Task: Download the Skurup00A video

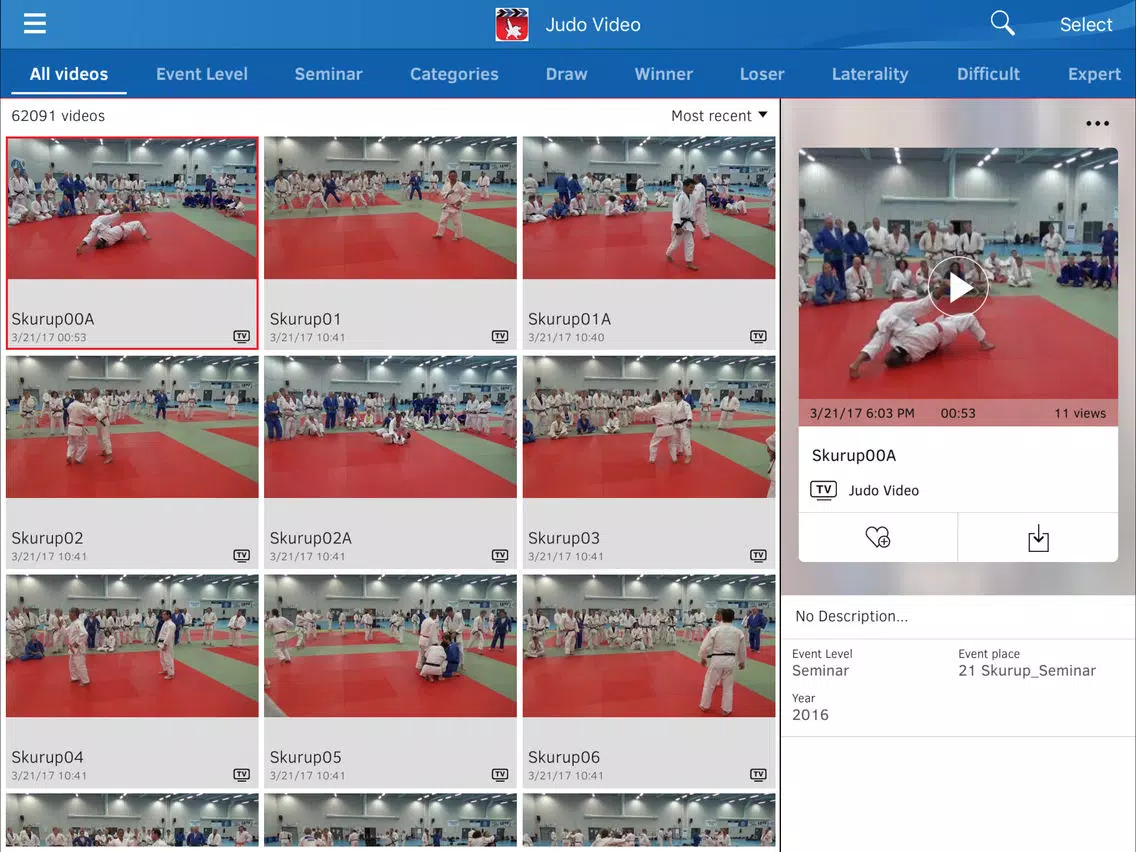Action: tap(1037, 538)
